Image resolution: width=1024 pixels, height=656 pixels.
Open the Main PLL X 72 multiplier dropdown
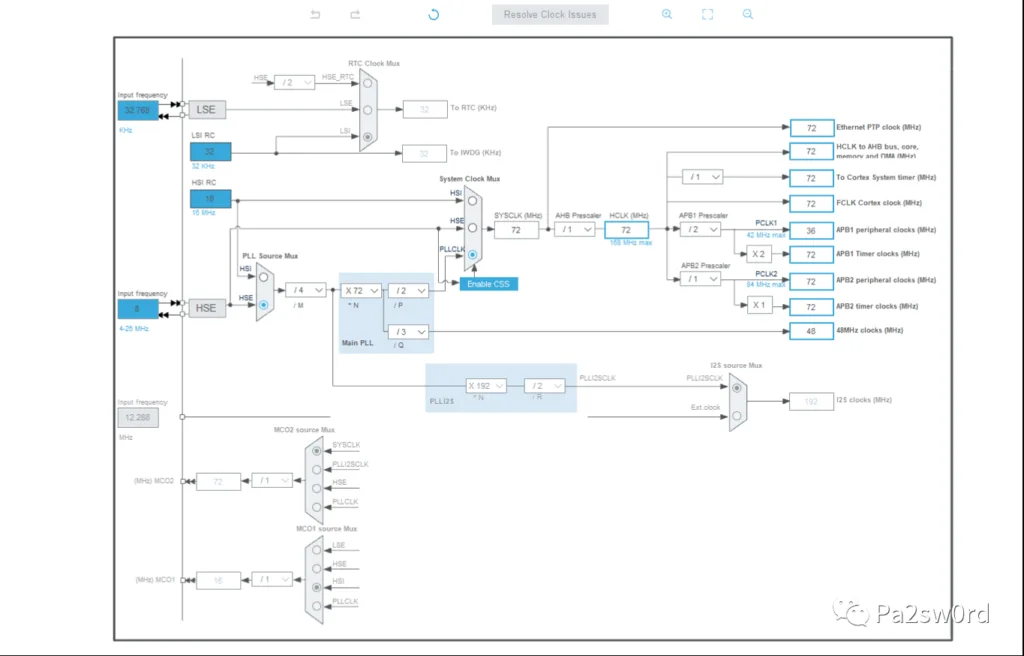pos(361,290)
